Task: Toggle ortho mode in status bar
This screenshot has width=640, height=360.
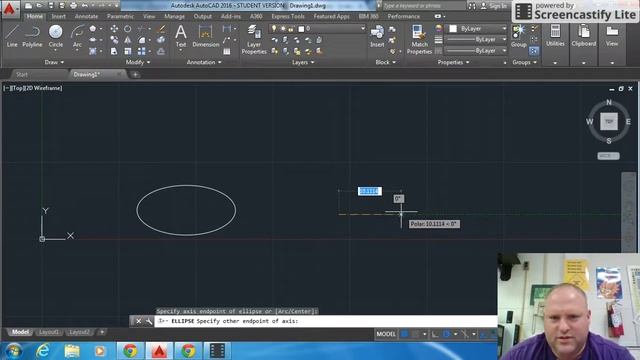Action: 435,334
